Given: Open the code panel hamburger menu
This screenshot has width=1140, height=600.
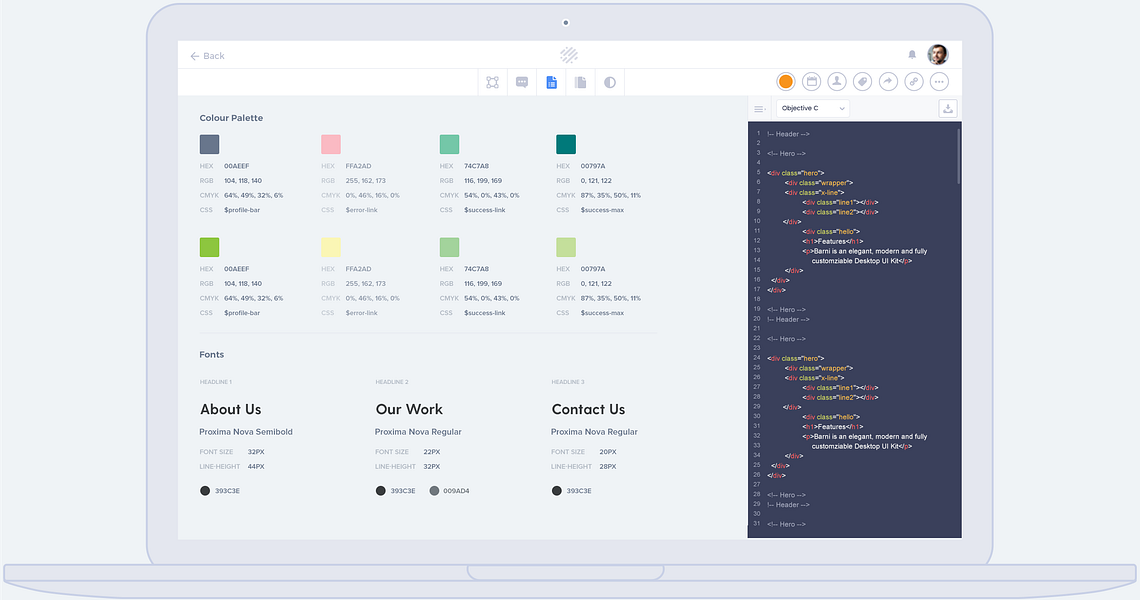Looking at the screenshot, I should (x=759, y=109).
